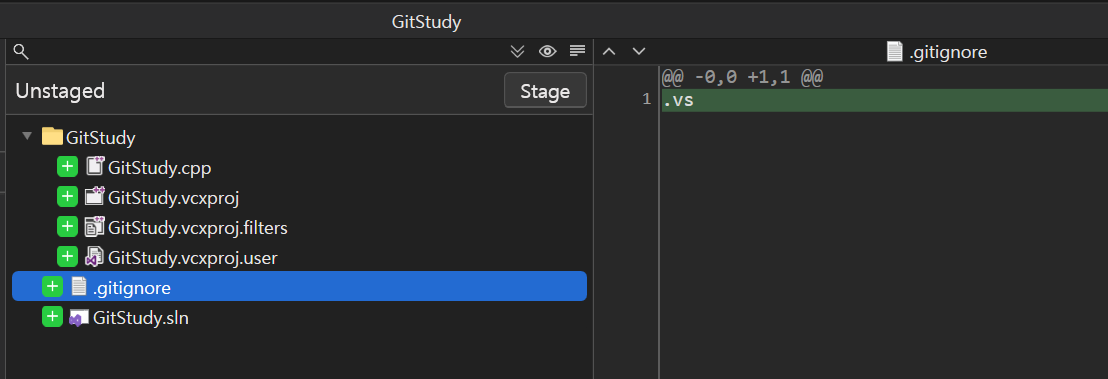Select GitStudy.vcxproj.user file entry

pyautogui.click(x=193, y=258)
